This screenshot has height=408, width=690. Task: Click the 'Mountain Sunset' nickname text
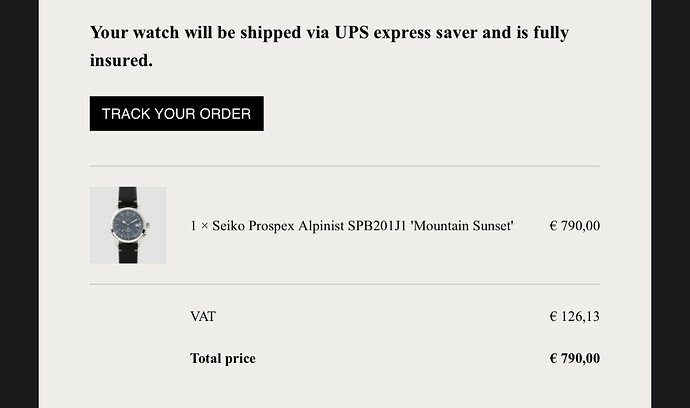click(462, 226)
